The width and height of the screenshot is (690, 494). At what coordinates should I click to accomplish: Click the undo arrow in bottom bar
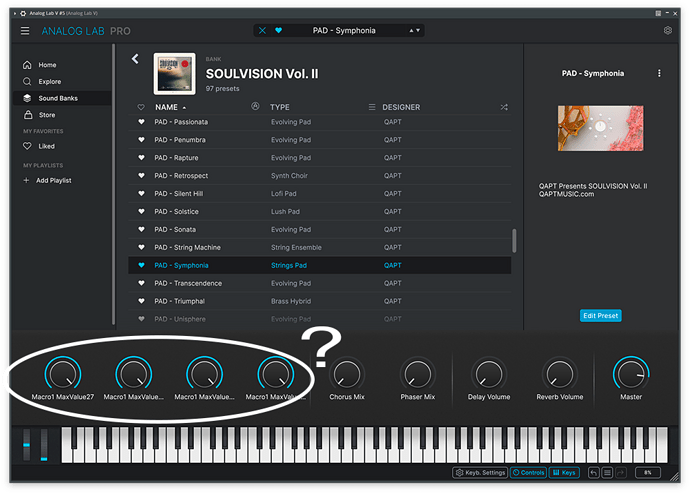pos(593,472)
